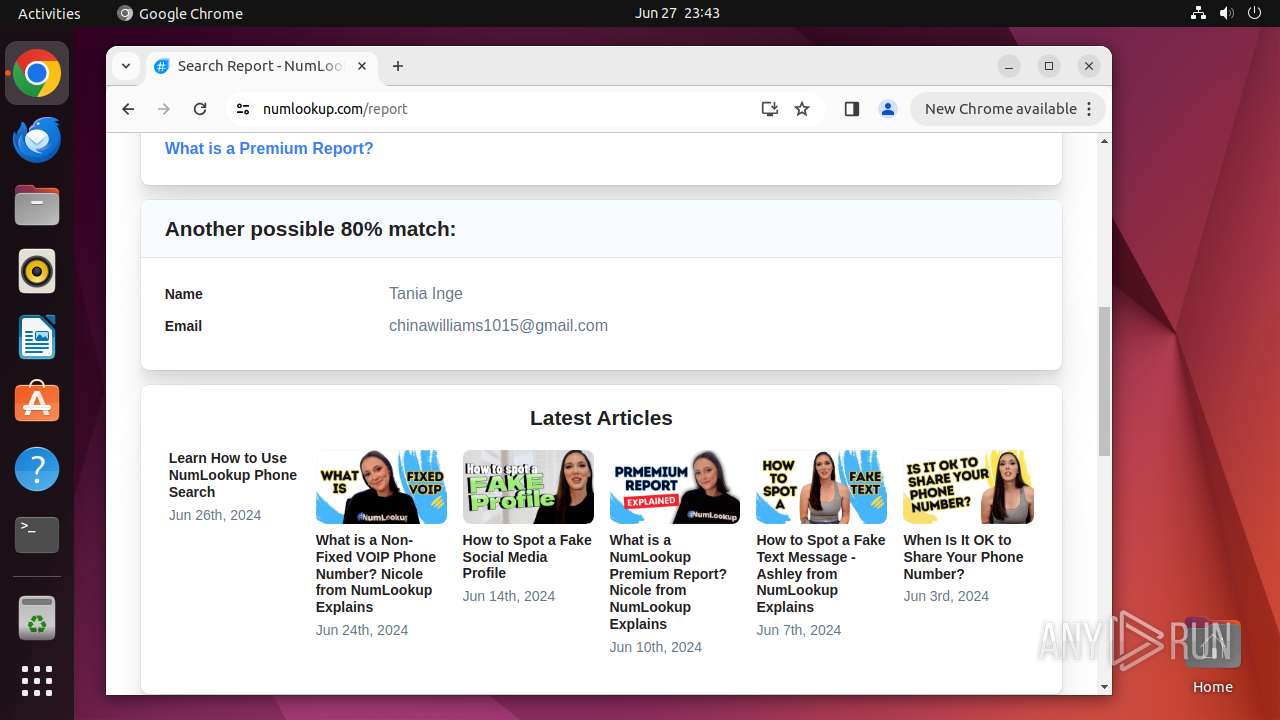Open How to Spot a Fake Text Message article
Image resolution: width=1280 pixels, height=720 pixels.
(821, 573)
